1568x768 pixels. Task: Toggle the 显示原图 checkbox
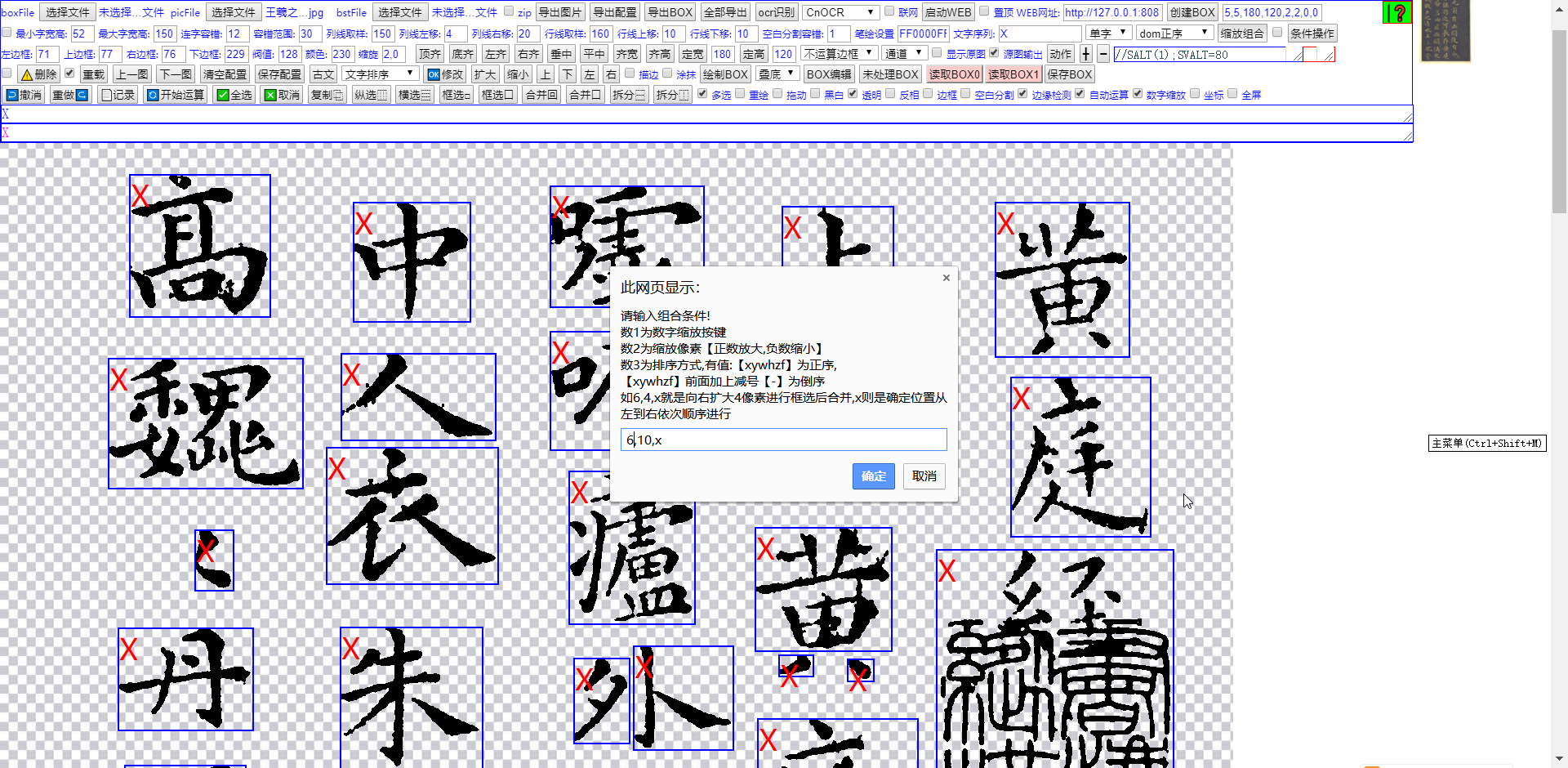(x=937, y=53)
